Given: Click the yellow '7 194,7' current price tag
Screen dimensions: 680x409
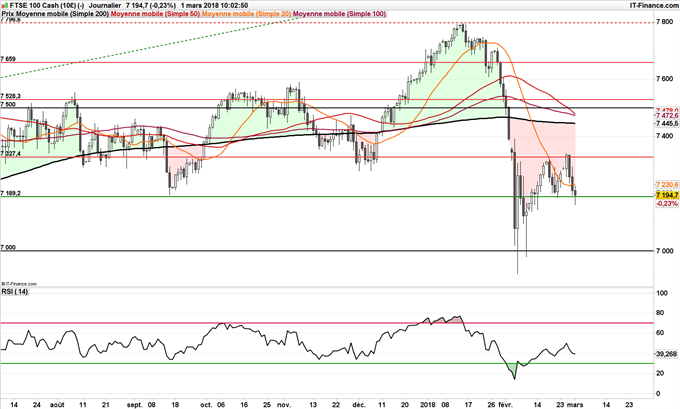Looking at the screenshot, I should click(667, 196).
